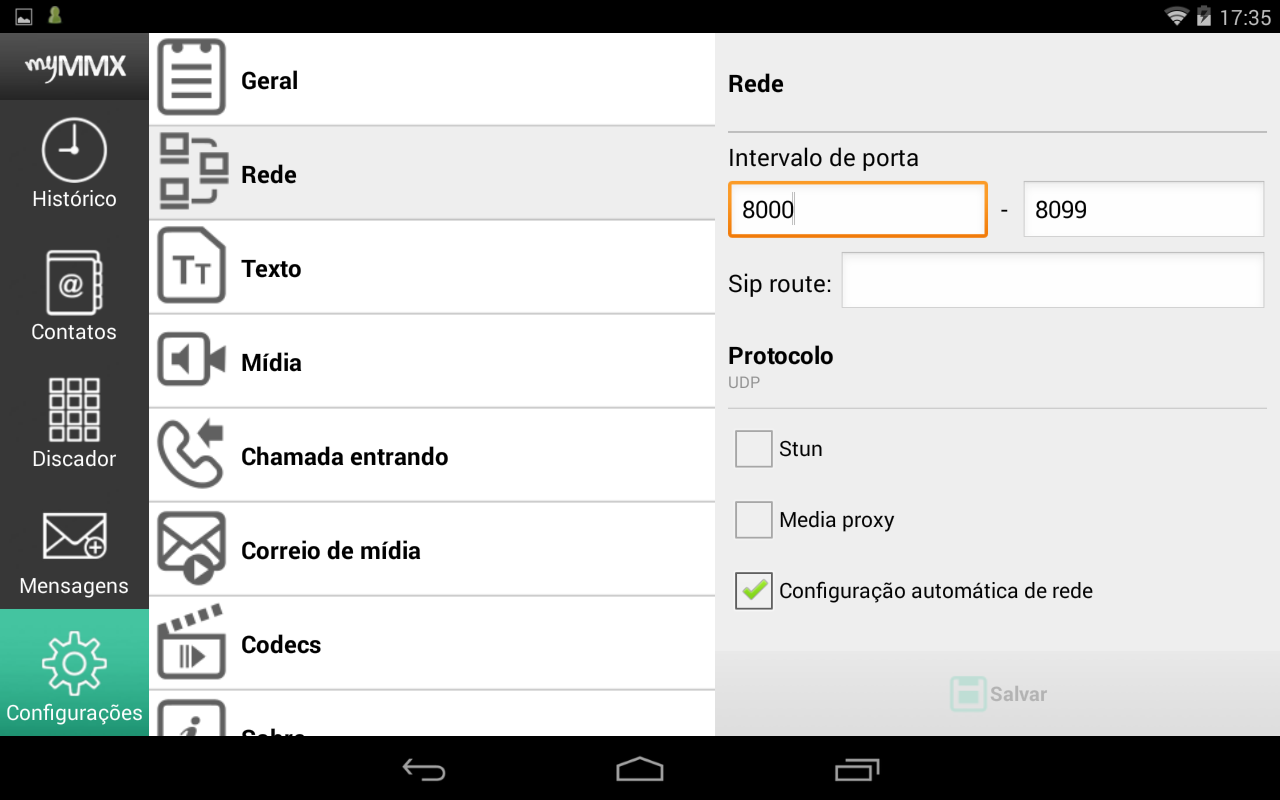1280x800 pixels.
Task: Open the Geral settings icon
Action: [x=192, y=79]
